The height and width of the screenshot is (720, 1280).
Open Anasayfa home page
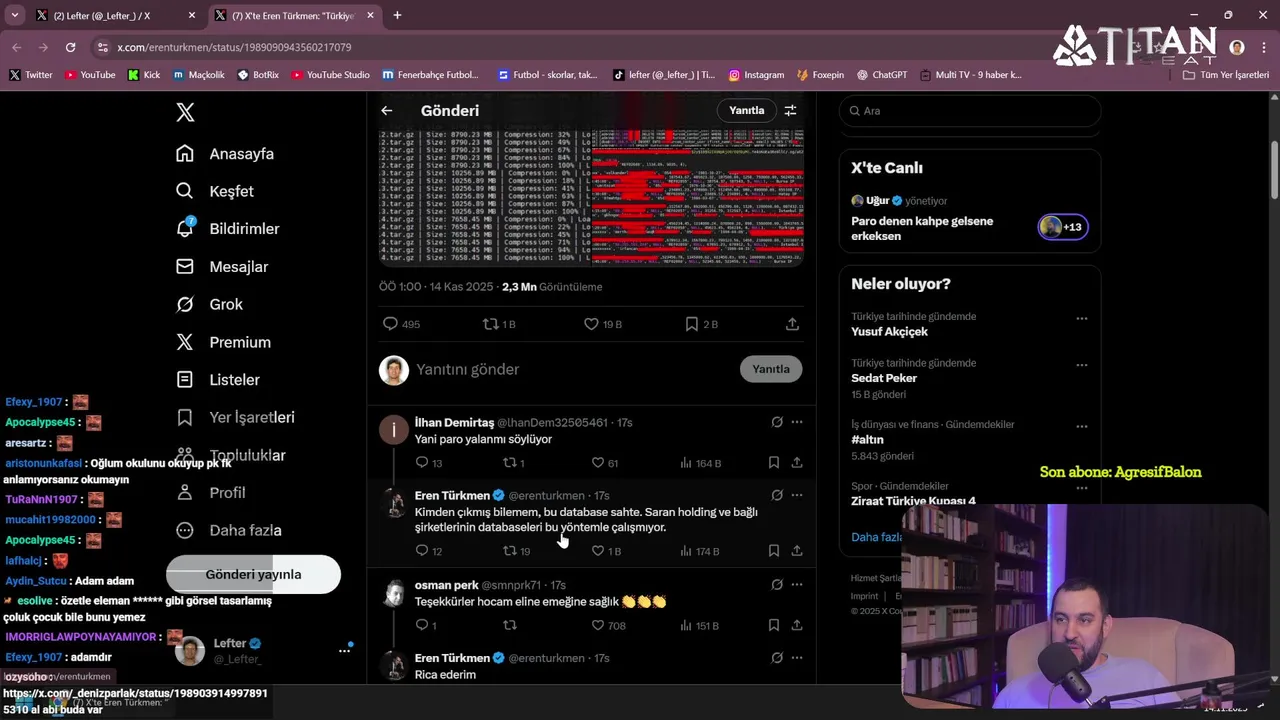pos(225,154)
